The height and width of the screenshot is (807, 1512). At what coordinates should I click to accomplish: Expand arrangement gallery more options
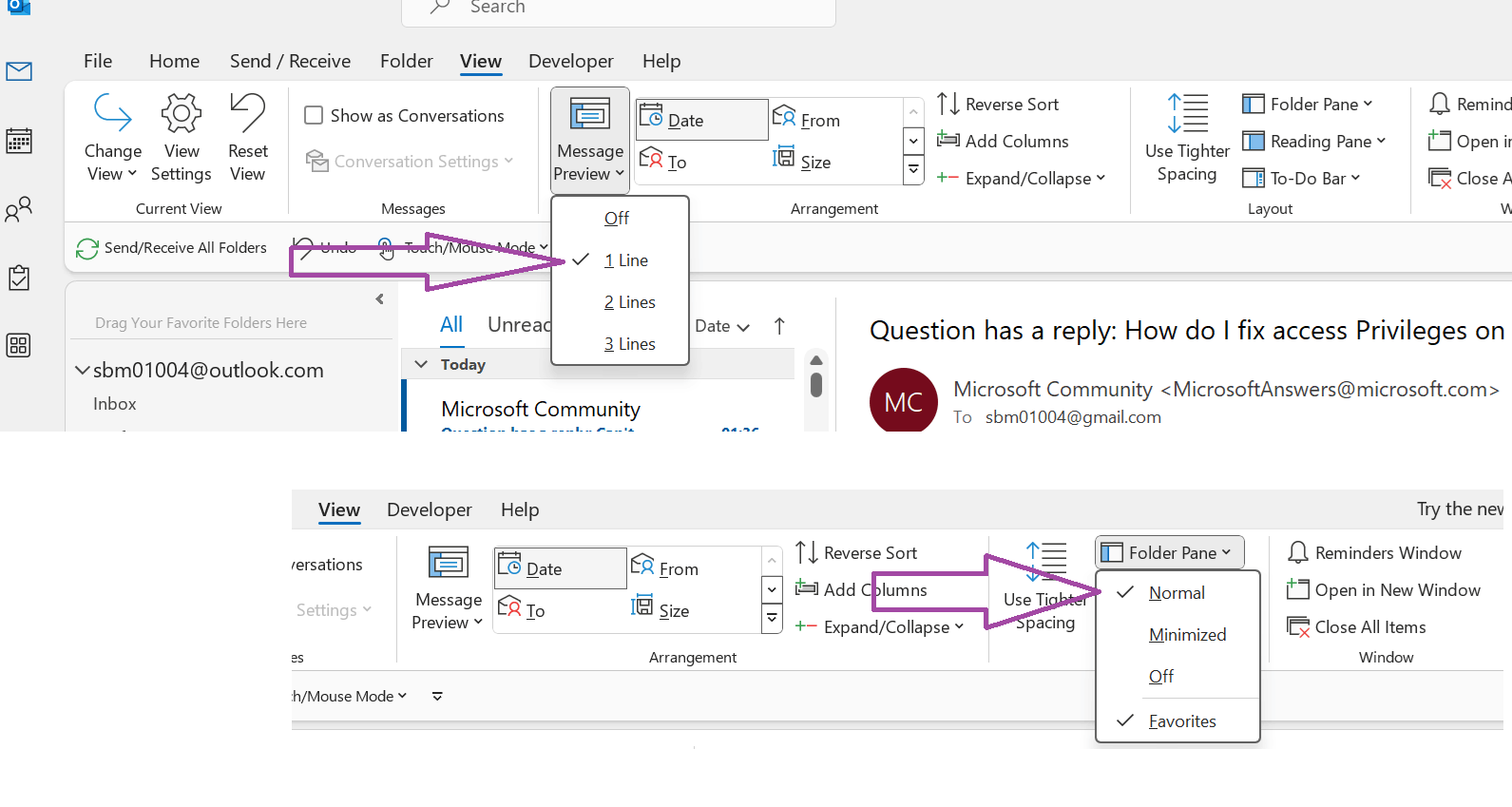point(913,170)
